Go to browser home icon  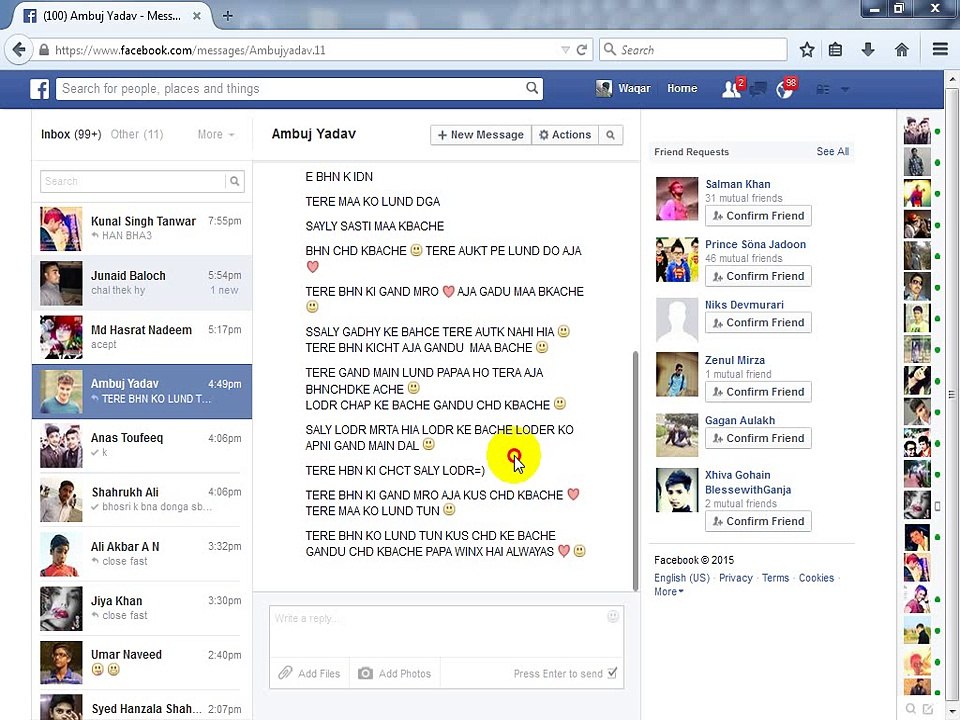pos(902,50)
